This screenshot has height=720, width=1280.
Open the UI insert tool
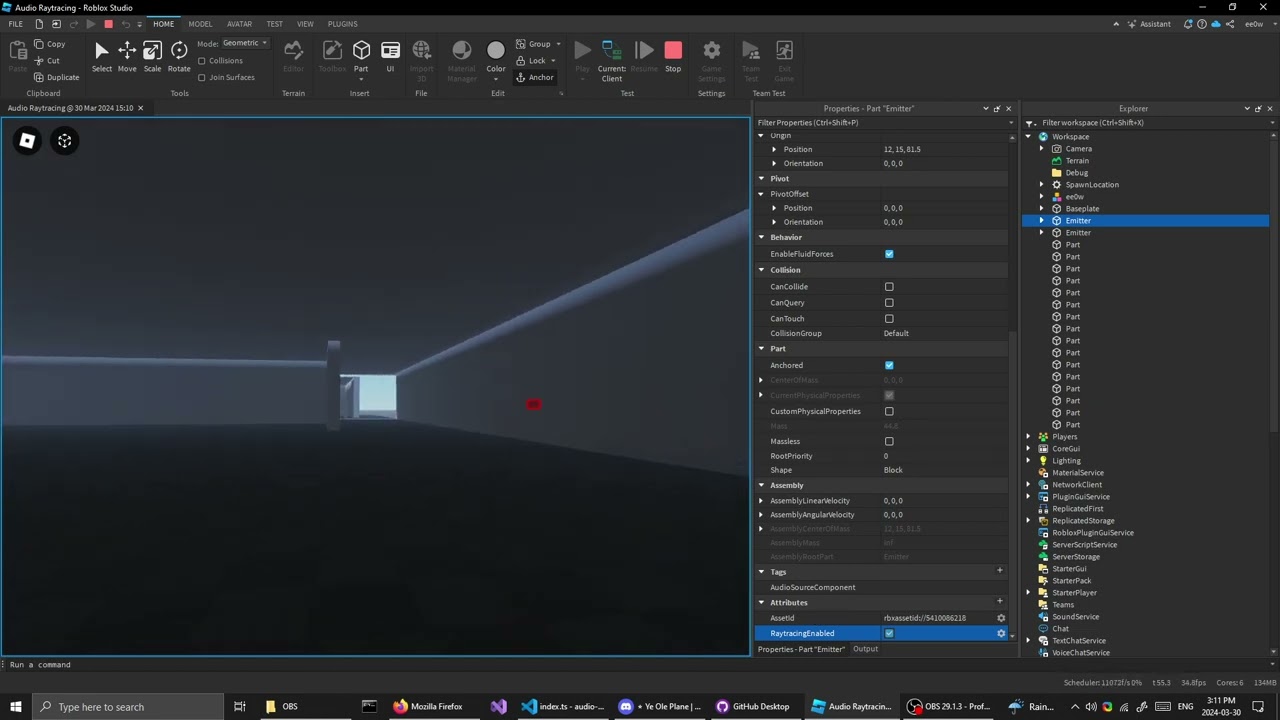390,56
